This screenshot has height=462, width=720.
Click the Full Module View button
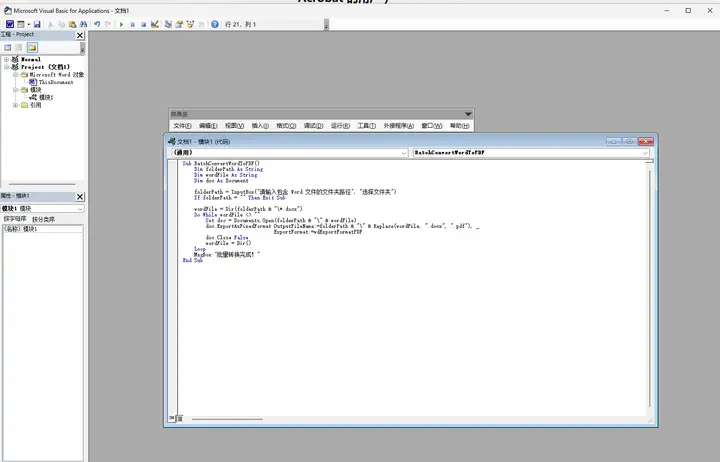pos(180,418)
